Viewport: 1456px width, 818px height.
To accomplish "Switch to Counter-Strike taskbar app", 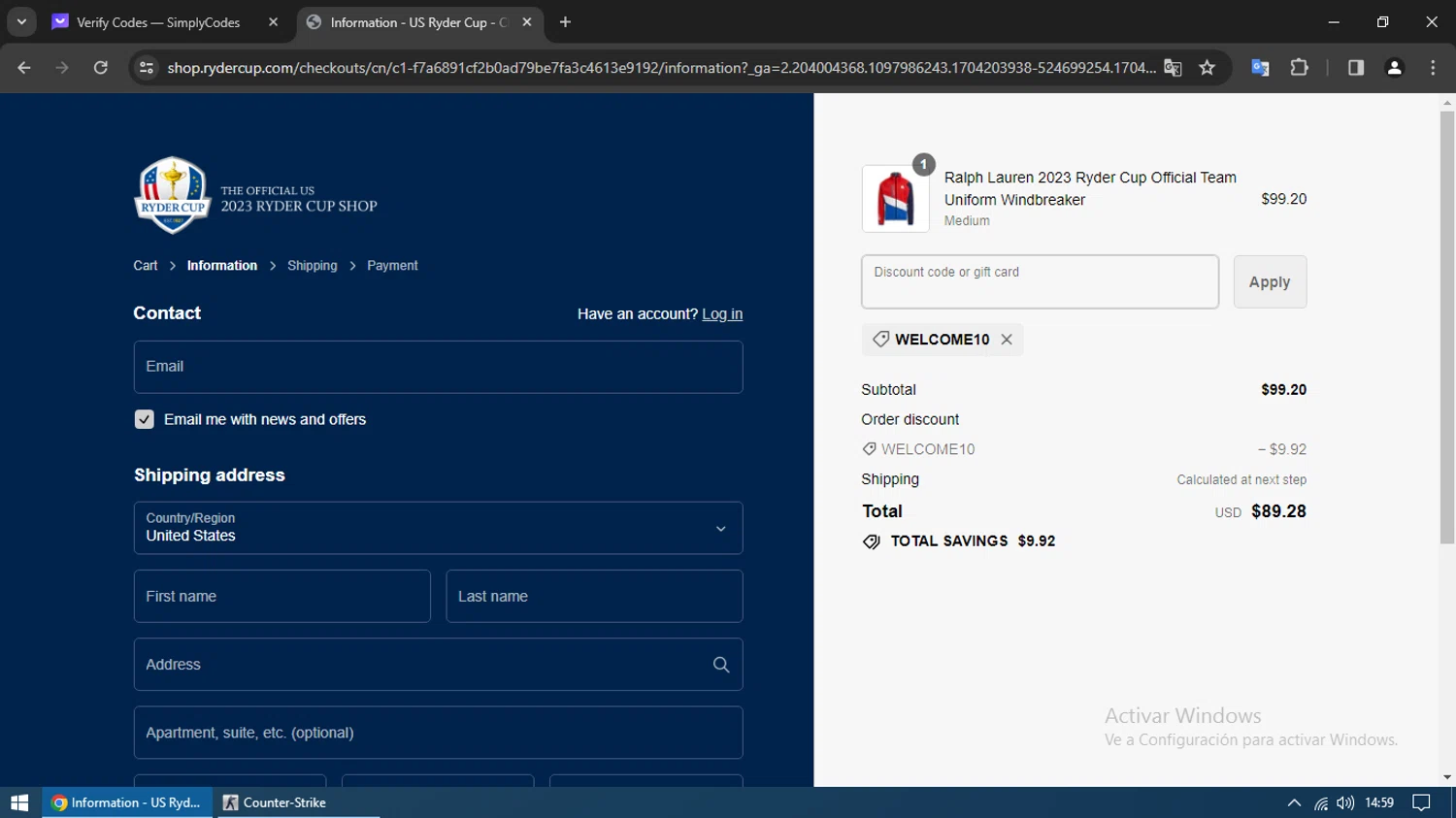I will (x=298, y=802).
